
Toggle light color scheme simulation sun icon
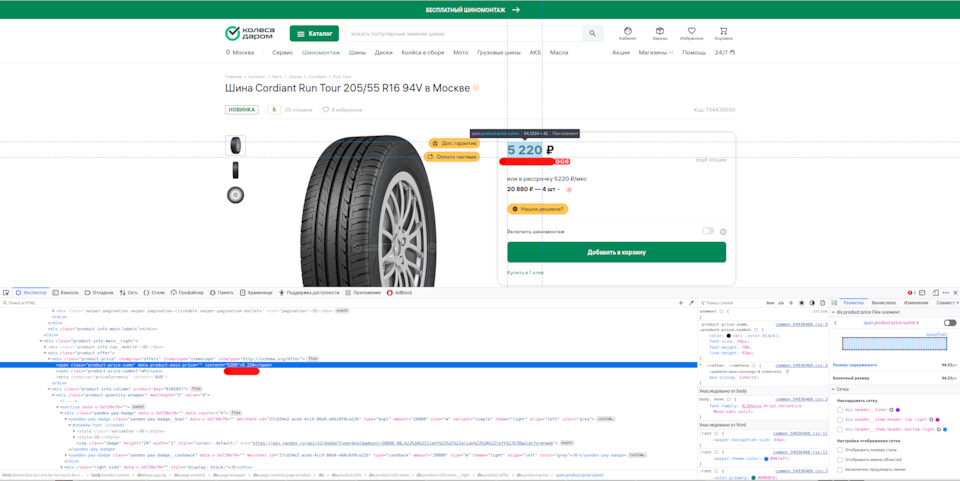click(x=801, y=303)
